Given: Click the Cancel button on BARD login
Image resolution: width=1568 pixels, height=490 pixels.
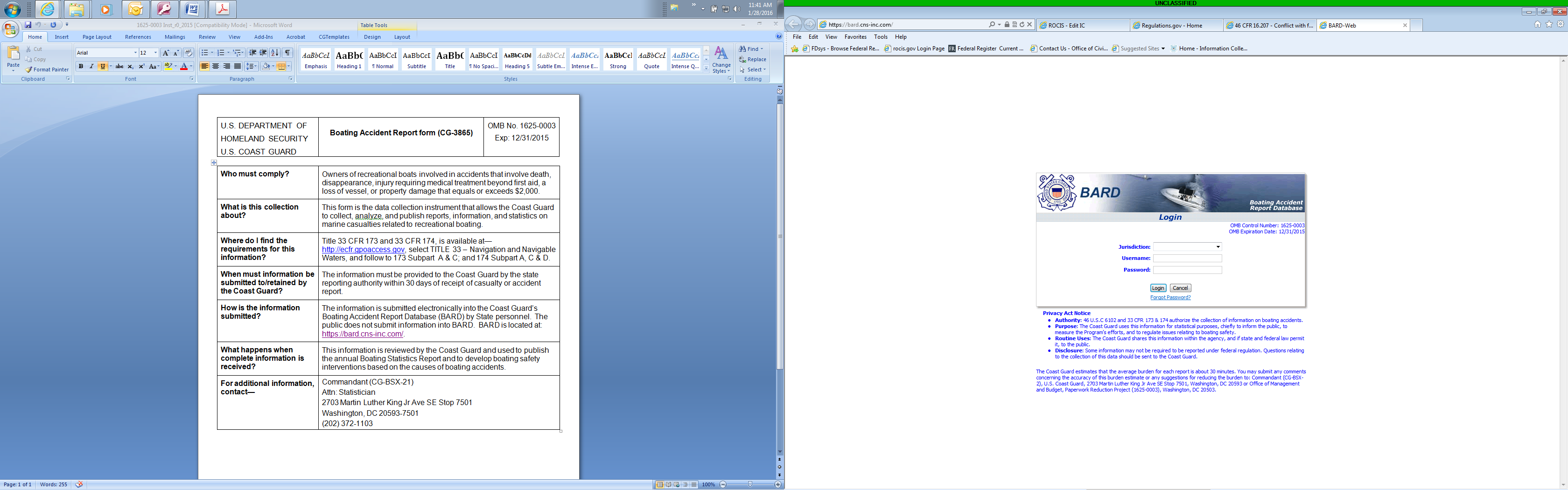Looking at the screenshot, I should point(1180,288).
